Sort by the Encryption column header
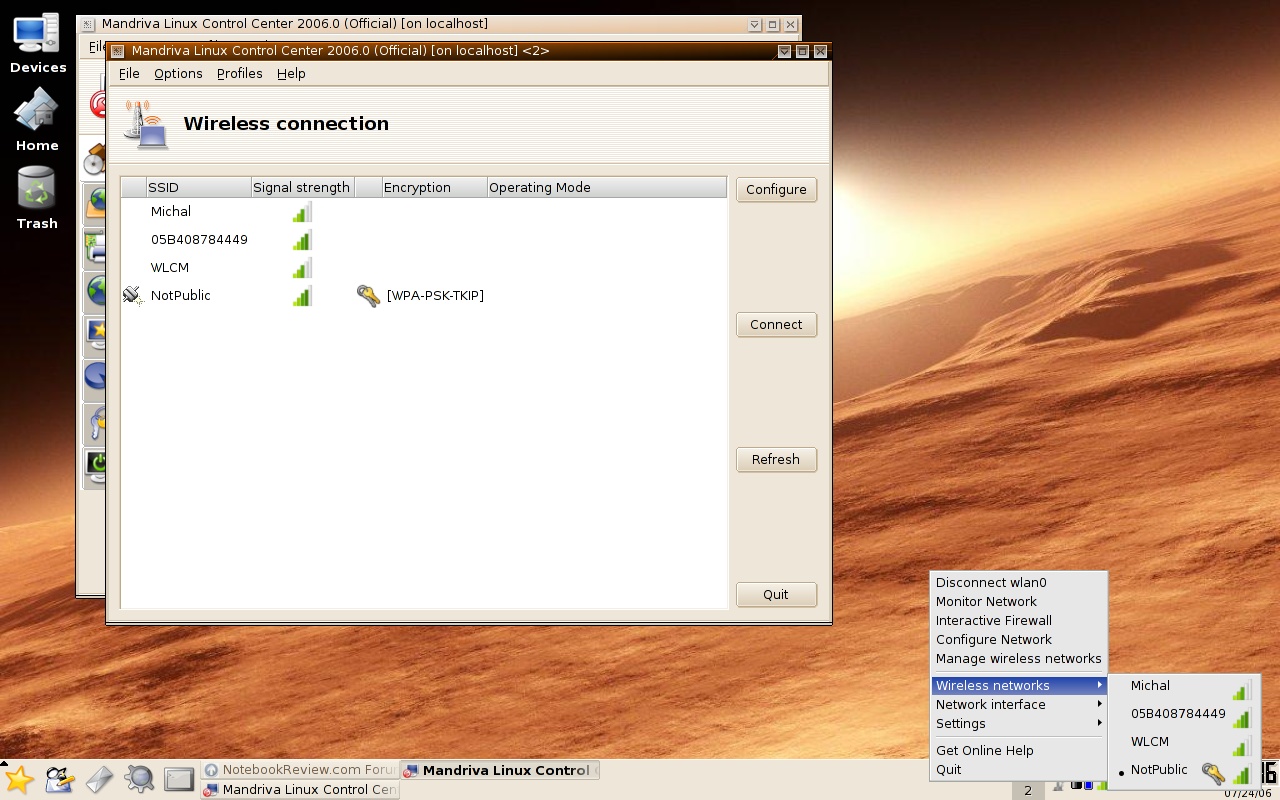 click(x=434, y=187)
